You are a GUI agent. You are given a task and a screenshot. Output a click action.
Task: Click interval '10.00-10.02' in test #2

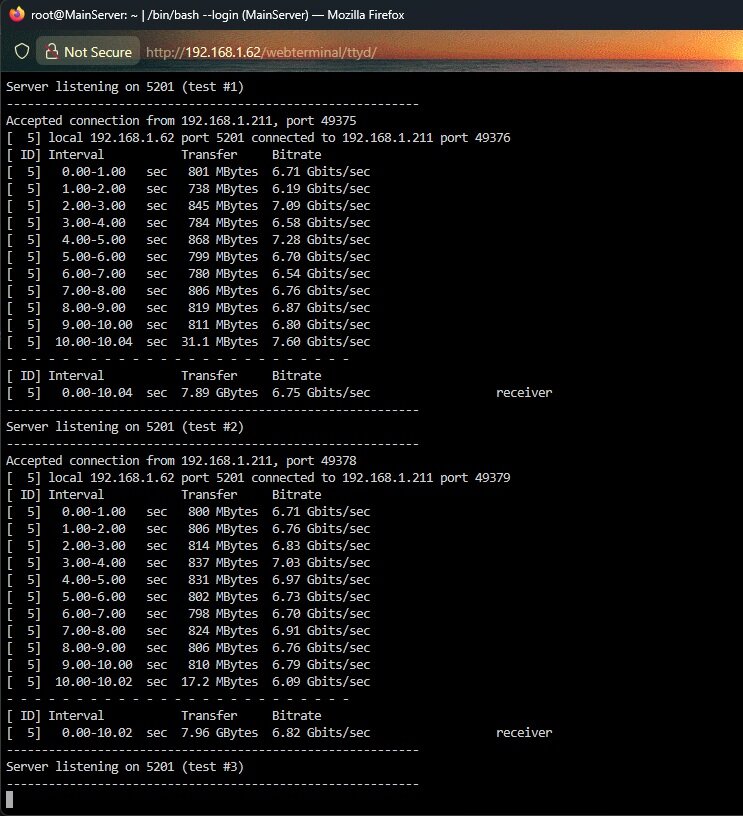coord(94,682)
